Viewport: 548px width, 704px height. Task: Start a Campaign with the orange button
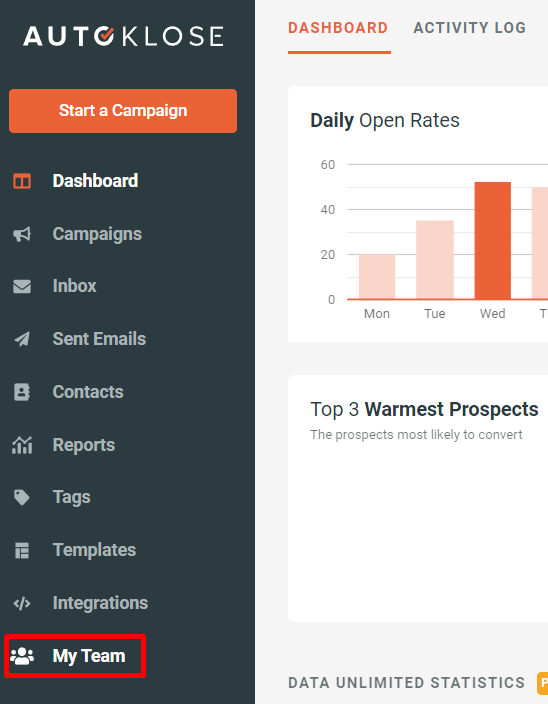click(x=123, y=111)
